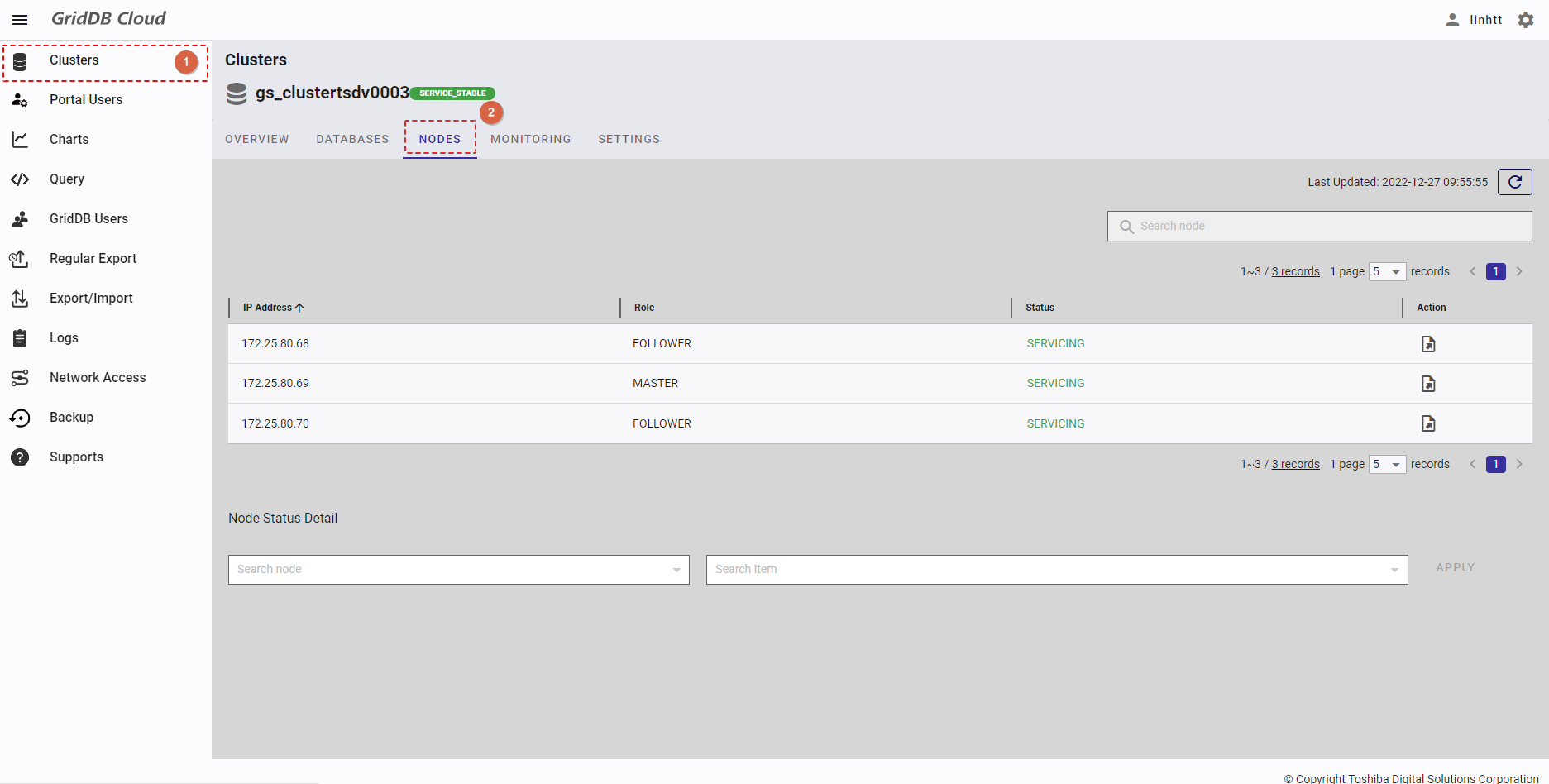Switch to the DATABASES tab
Image resolution: width=1549 pixels, height=784 pixels.
352,139
